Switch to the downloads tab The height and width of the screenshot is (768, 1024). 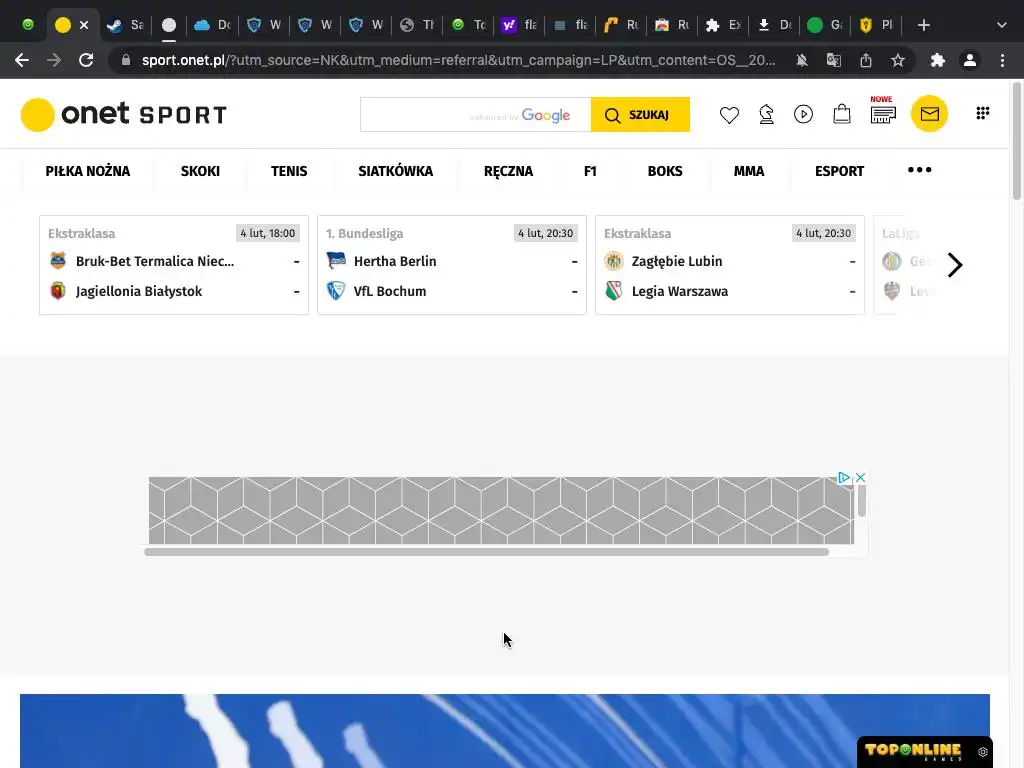774,25
